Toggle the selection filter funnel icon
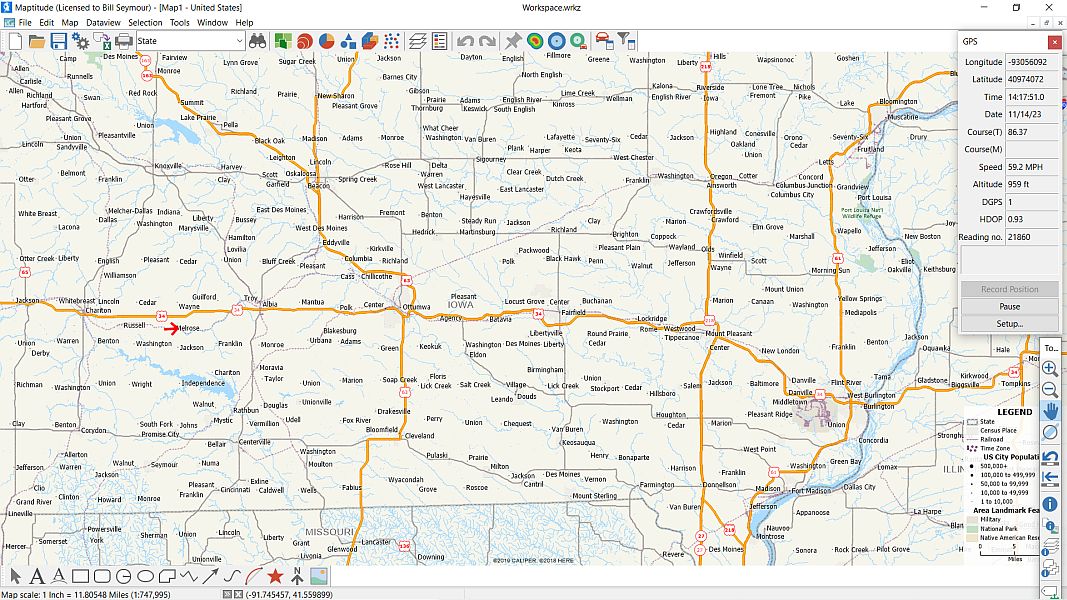The width and height of the screenshot is (1067, 600). coord(625,41)
